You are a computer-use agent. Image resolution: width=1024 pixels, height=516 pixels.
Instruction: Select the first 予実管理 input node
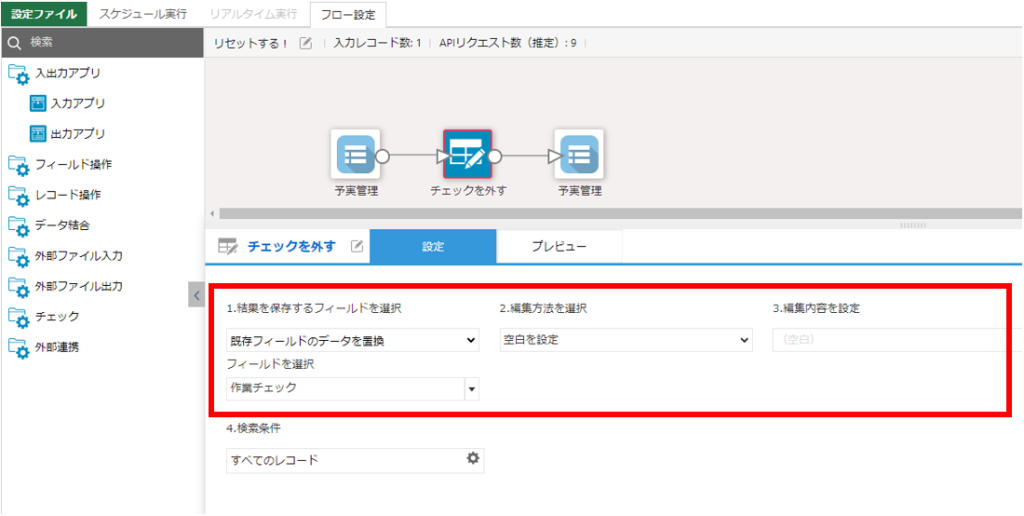pyautogui.click(x=356, y=154)
